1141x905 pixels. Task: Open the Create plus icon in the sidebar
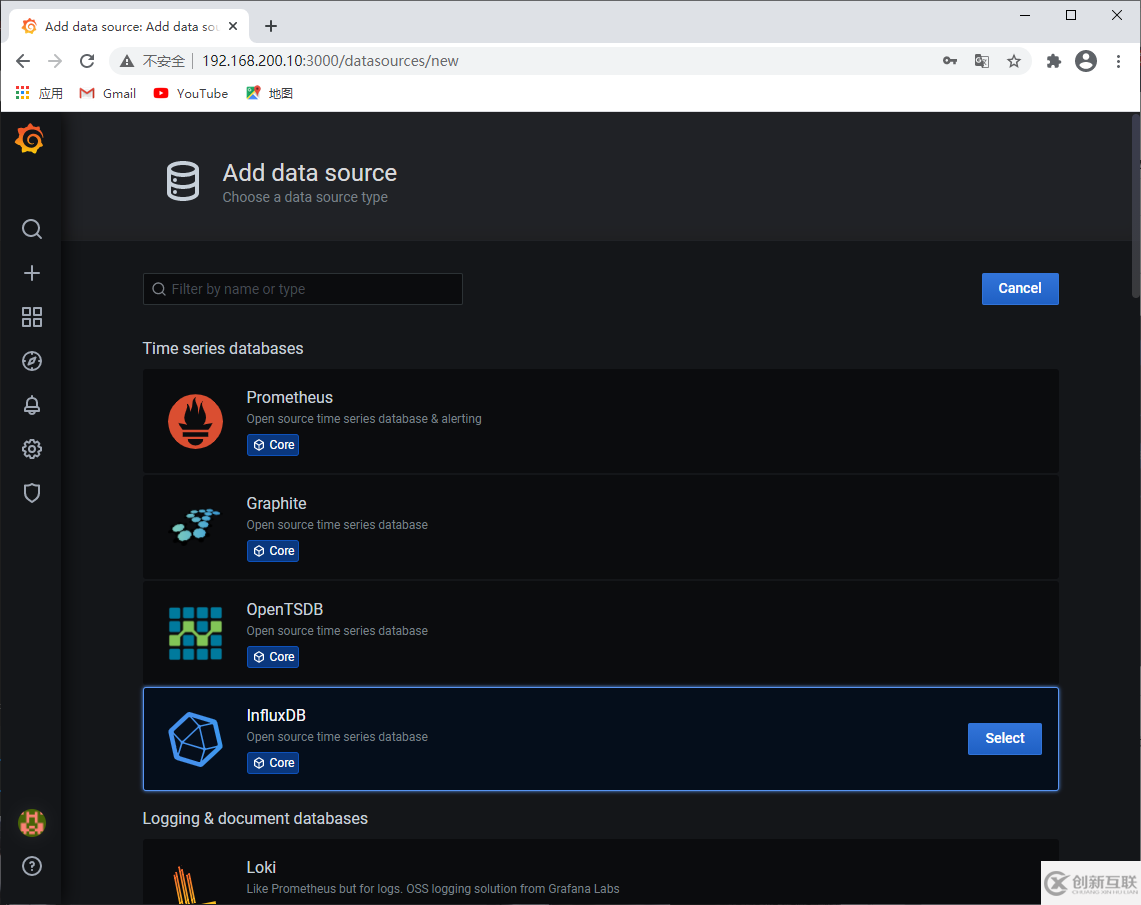pos(31,273)
